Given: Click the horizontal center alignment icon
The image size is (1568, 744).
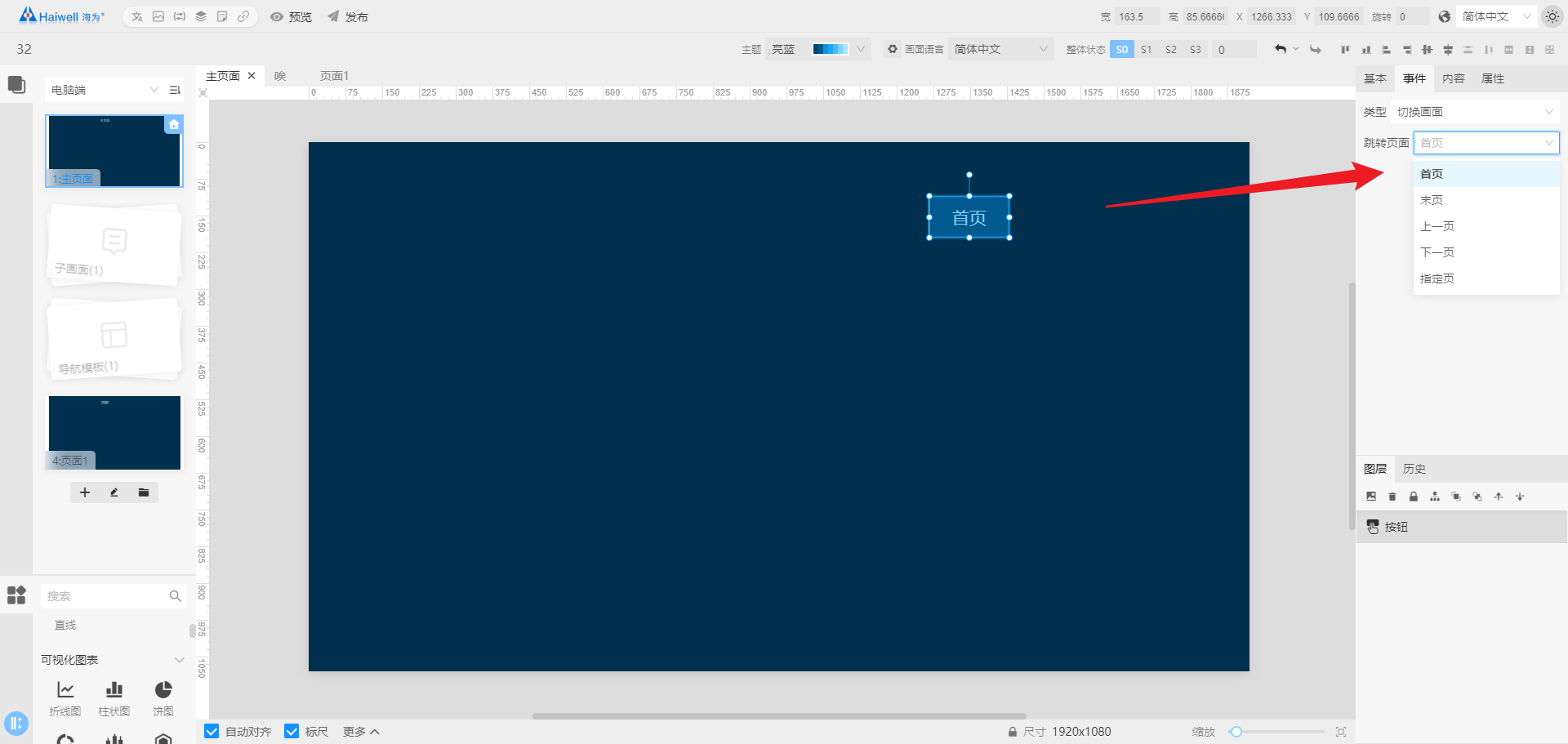Looking at the screenshot, I should [x=1427, y=50].
